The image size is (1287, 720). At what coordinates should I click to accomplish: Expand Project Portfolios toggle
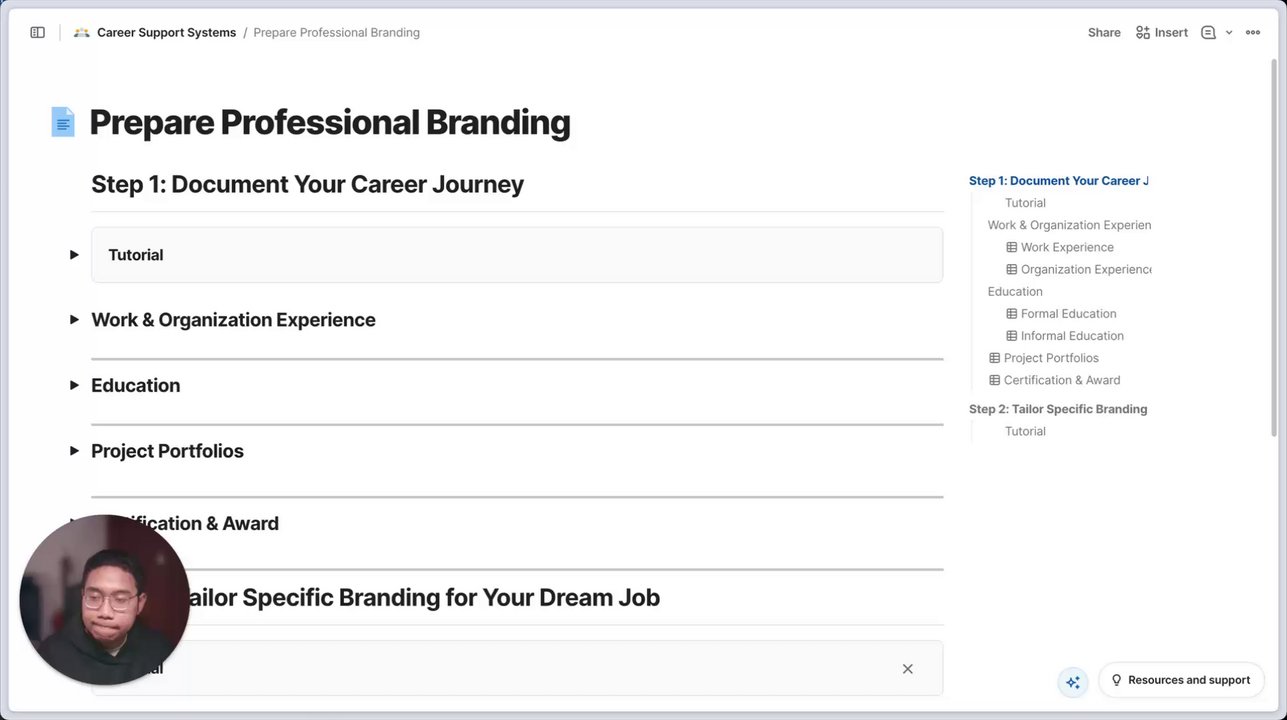click(x=74, y=451)
